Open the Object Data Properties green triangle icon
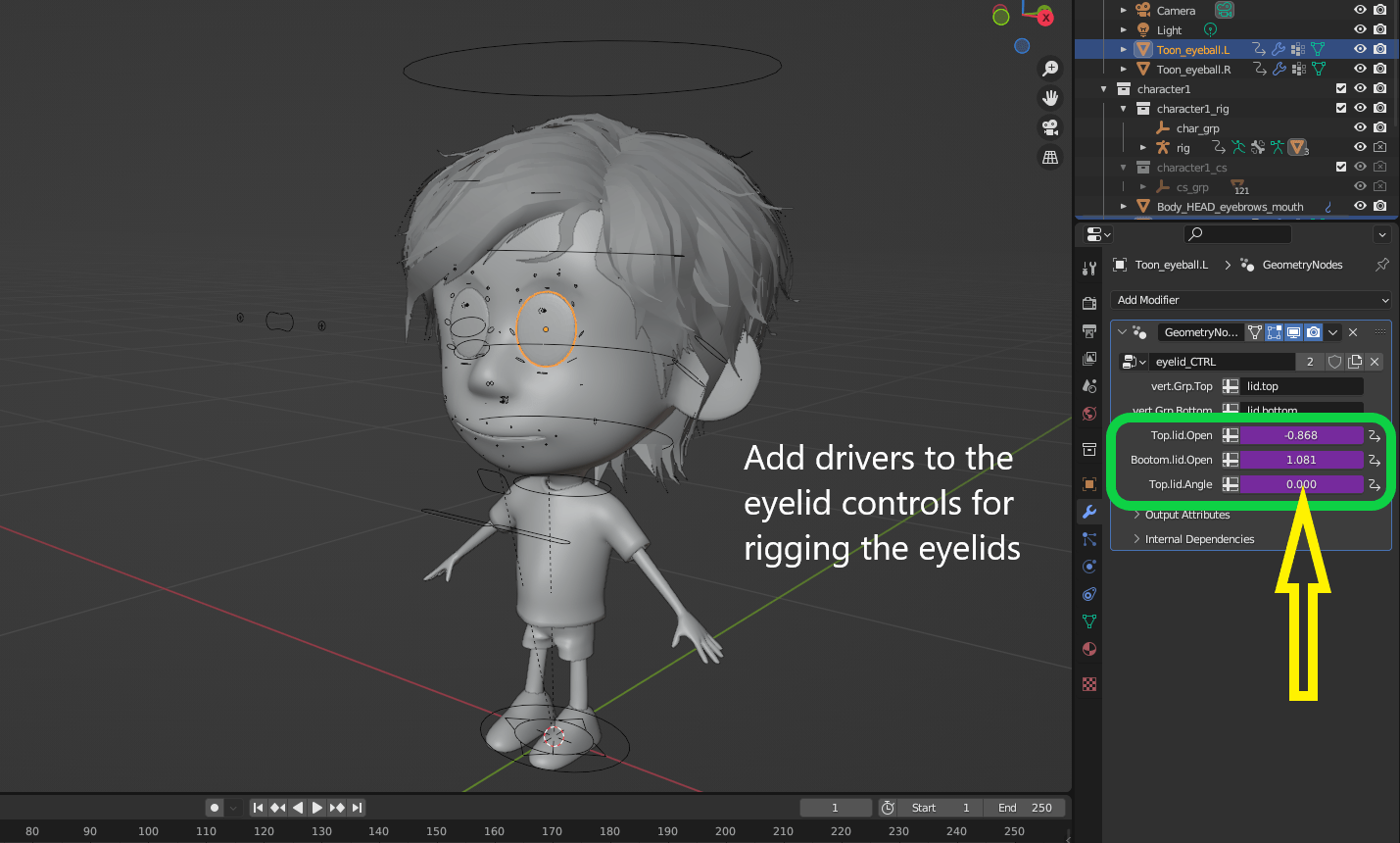 1088,621
